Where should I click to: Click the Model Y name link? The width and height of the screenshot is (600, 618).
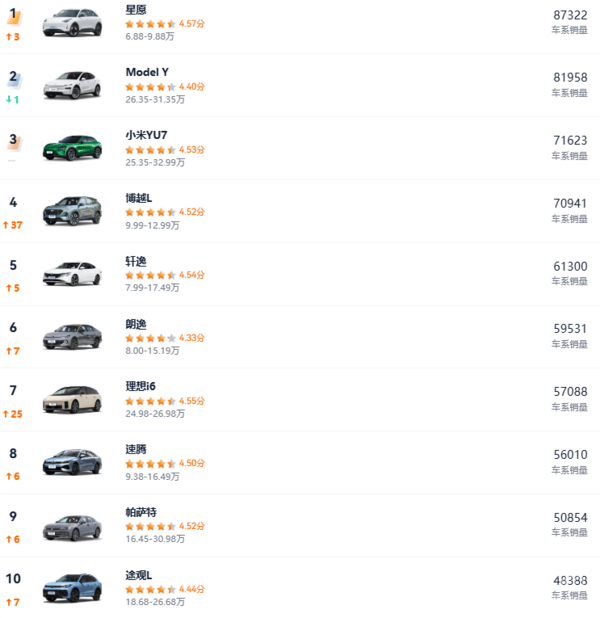tap(147, 72)
